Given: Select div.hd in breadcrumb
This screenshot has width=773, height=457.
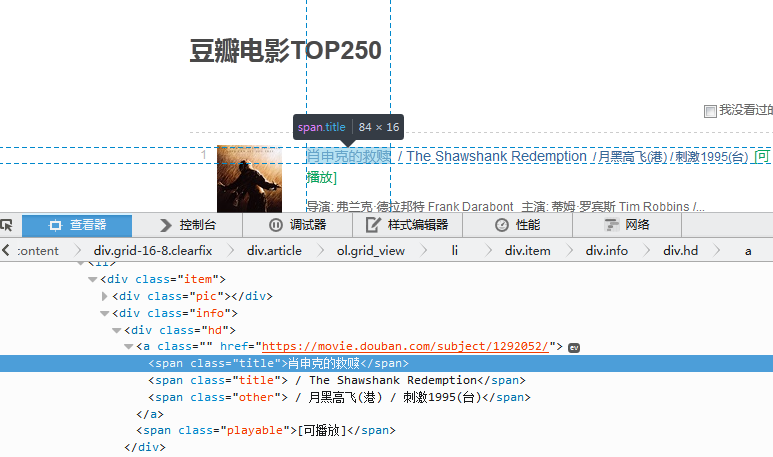Looking at the screenshot, I should click(680, 251).
